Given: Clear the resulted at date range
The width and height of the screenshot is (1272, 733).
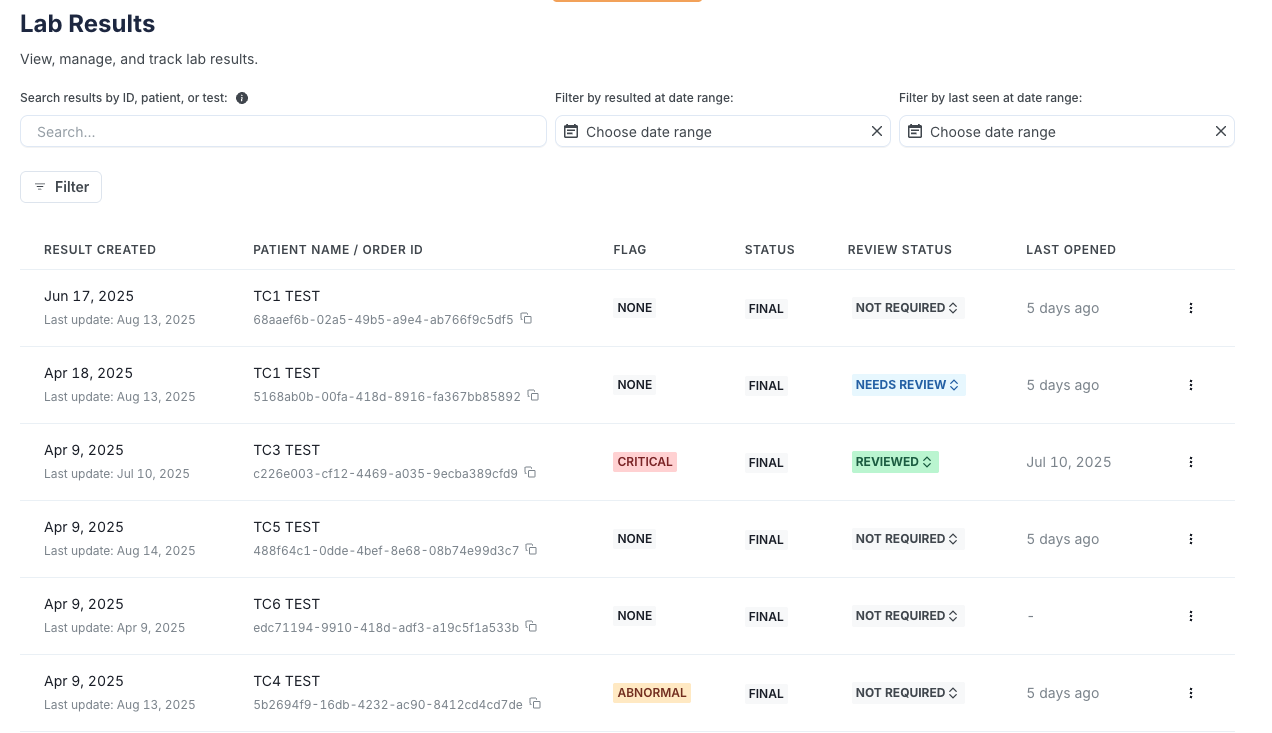Looking at the screenshot, I should [x=876, y=131].
